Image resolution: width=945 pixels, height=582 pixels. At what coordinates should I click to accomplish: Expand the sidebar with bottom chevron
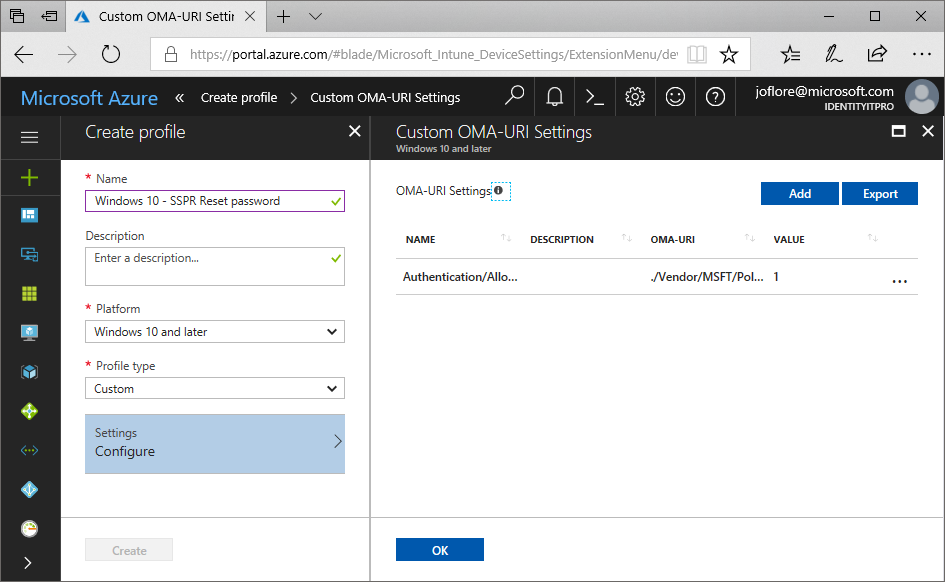[28, 563]
